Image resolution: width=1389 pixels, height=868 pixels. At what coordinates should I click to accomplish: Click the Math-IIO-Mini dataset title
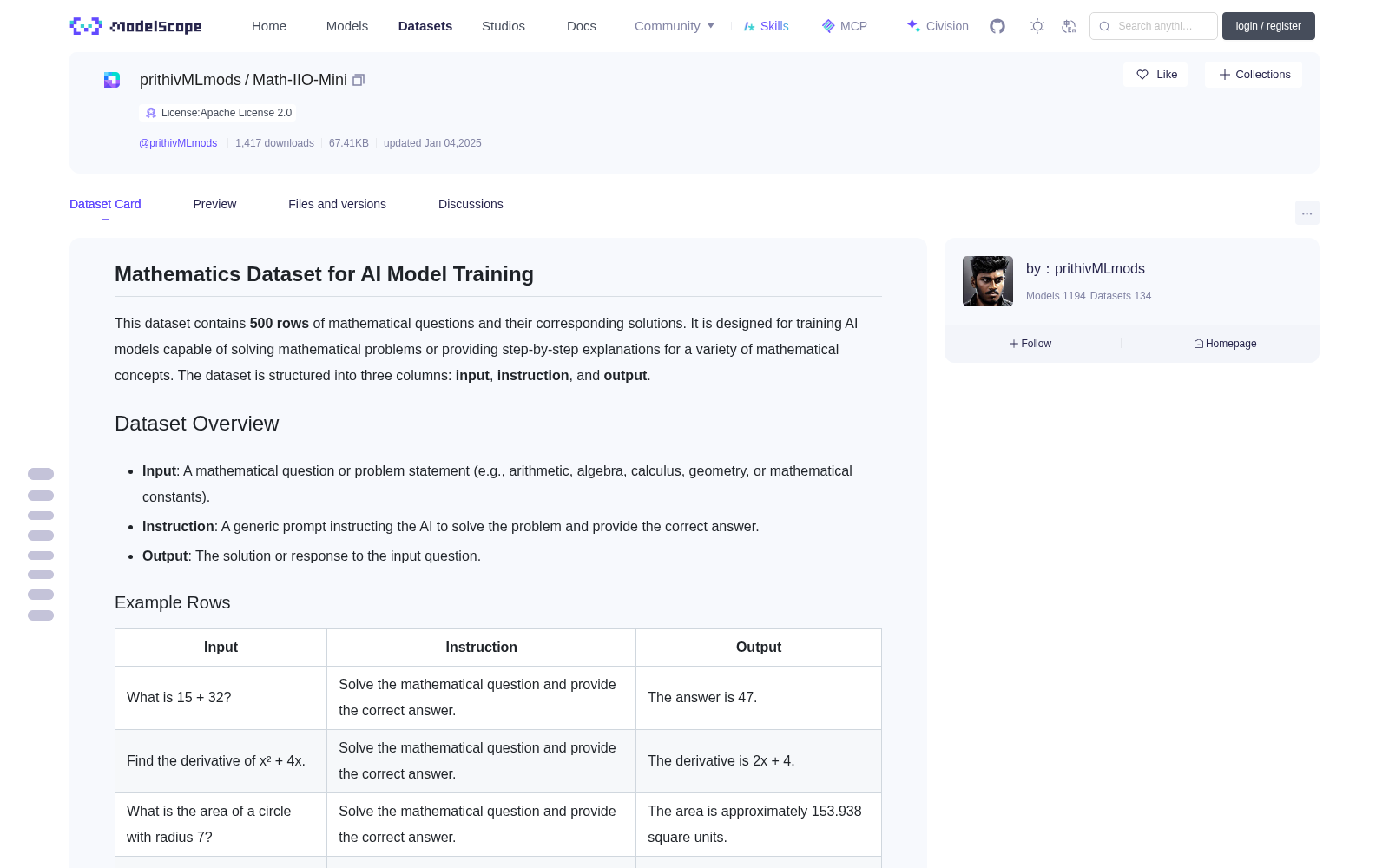coord(300,80)
